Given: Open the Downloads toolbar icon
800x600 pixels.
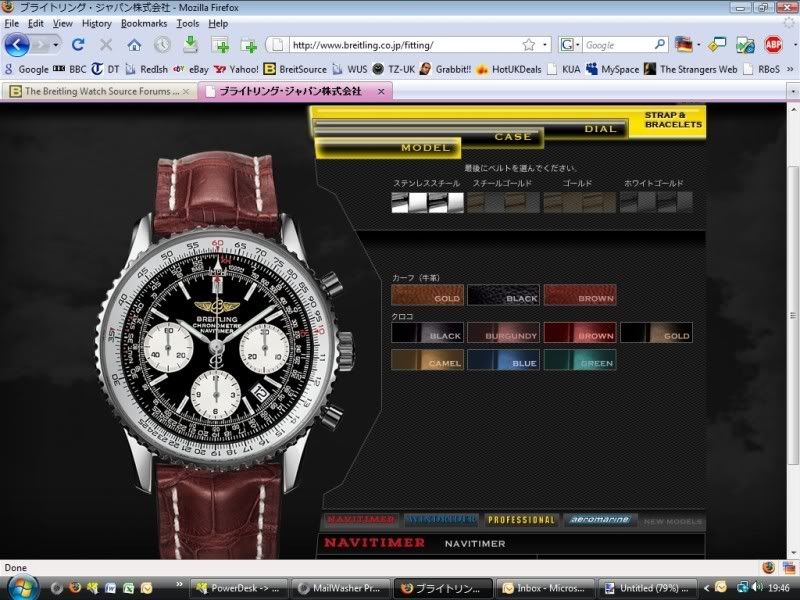Looking at the screenshot, I should point(190,45).
